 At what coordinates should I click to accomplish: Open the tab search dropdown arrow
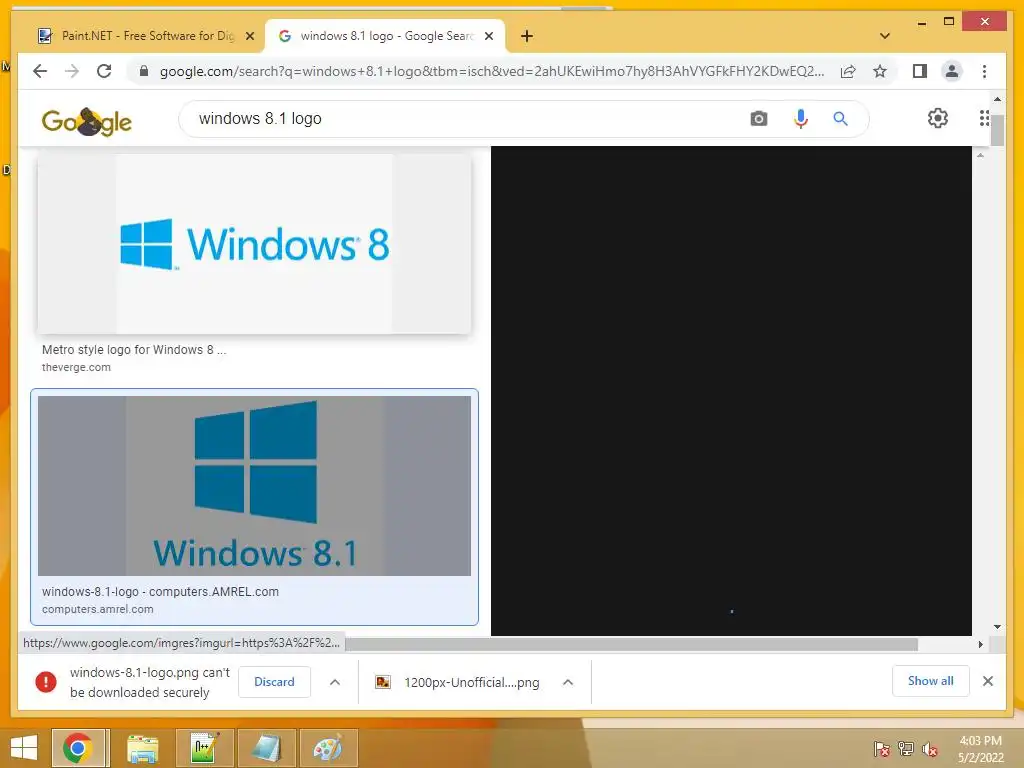tap(884, 36)
